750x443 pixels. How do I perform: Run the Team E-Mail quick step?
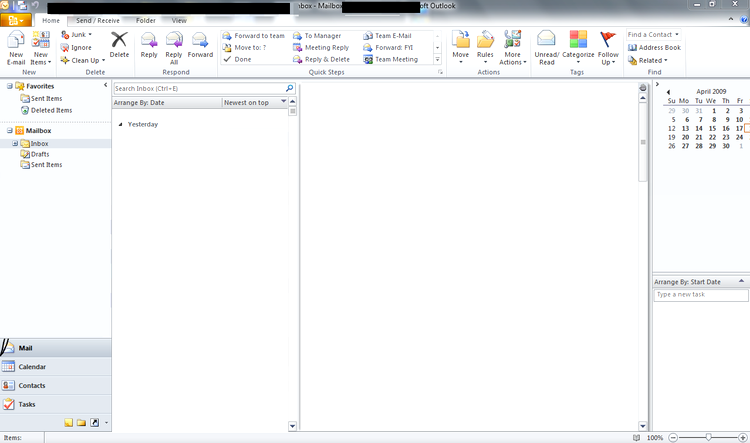click(387, 35)
